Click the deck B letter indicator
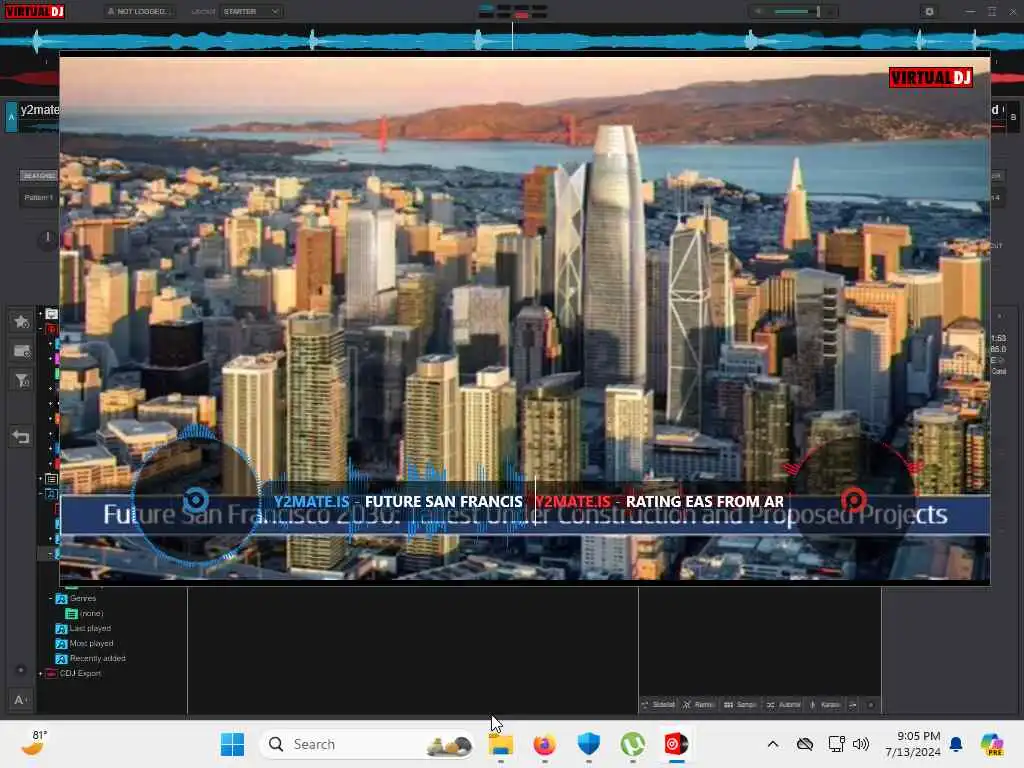The height and width of the screenshot is (768, 1024). coord(1013,117)
